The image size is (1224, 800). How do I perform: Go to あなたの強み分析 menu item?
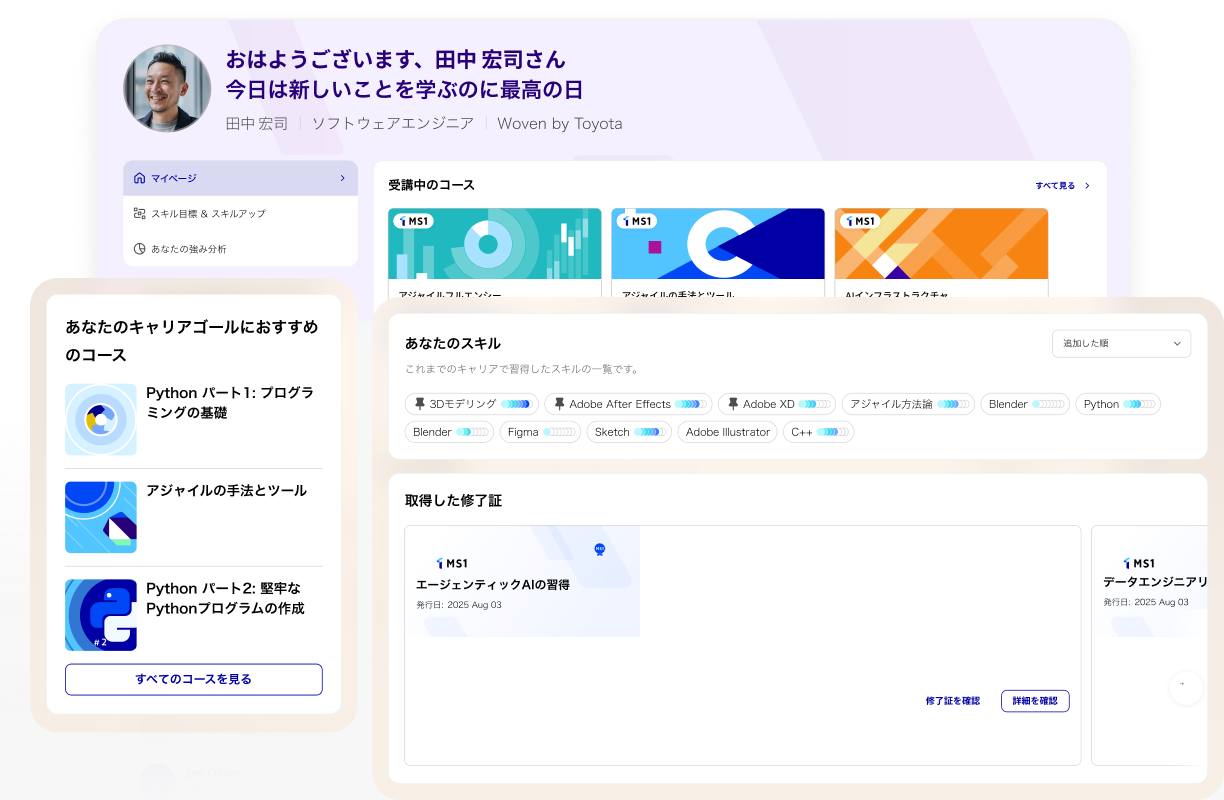240,248
